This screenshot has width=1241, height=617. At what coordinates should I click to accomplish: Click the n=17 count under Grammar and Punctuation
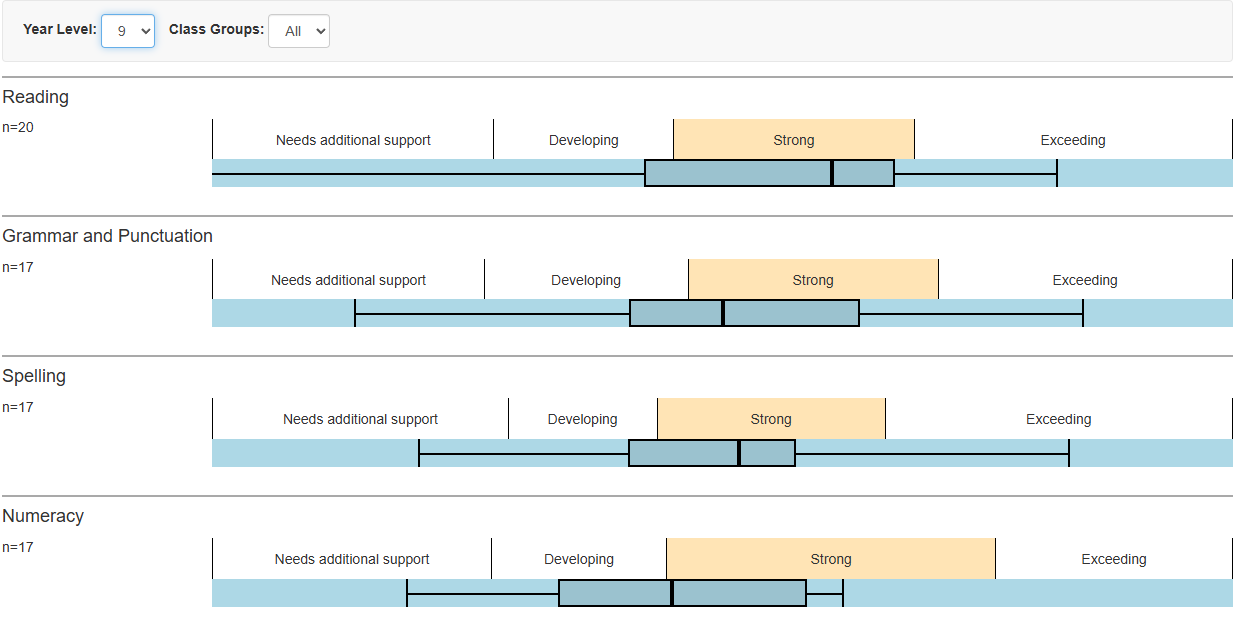[18, 267]
